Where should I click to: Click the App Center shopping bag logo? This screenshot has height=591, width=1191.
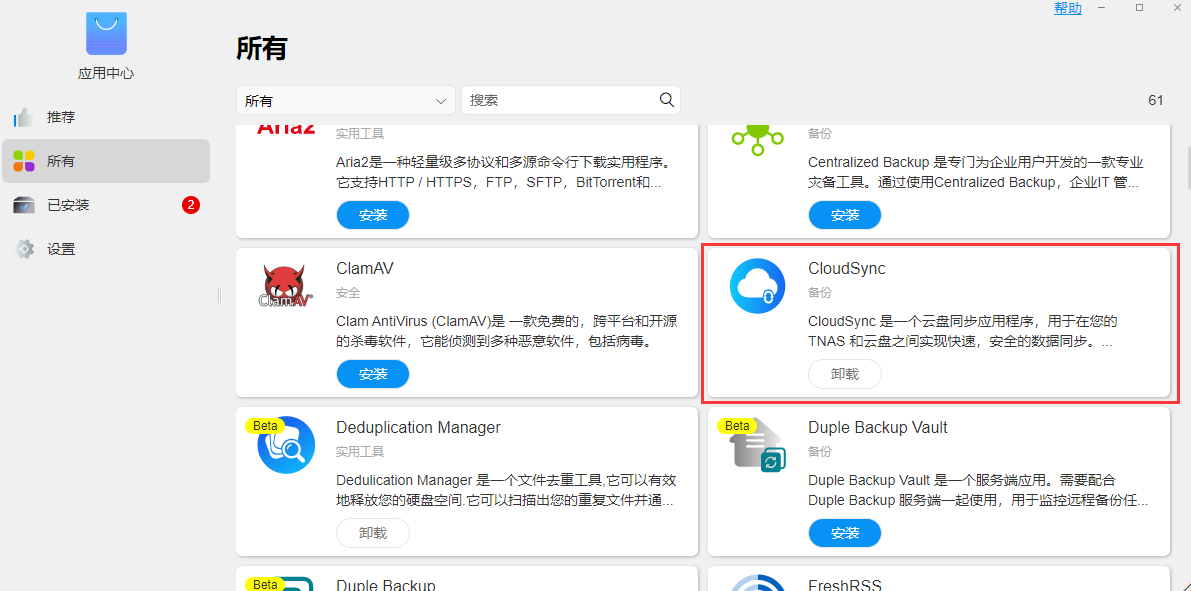pos(106,34)
